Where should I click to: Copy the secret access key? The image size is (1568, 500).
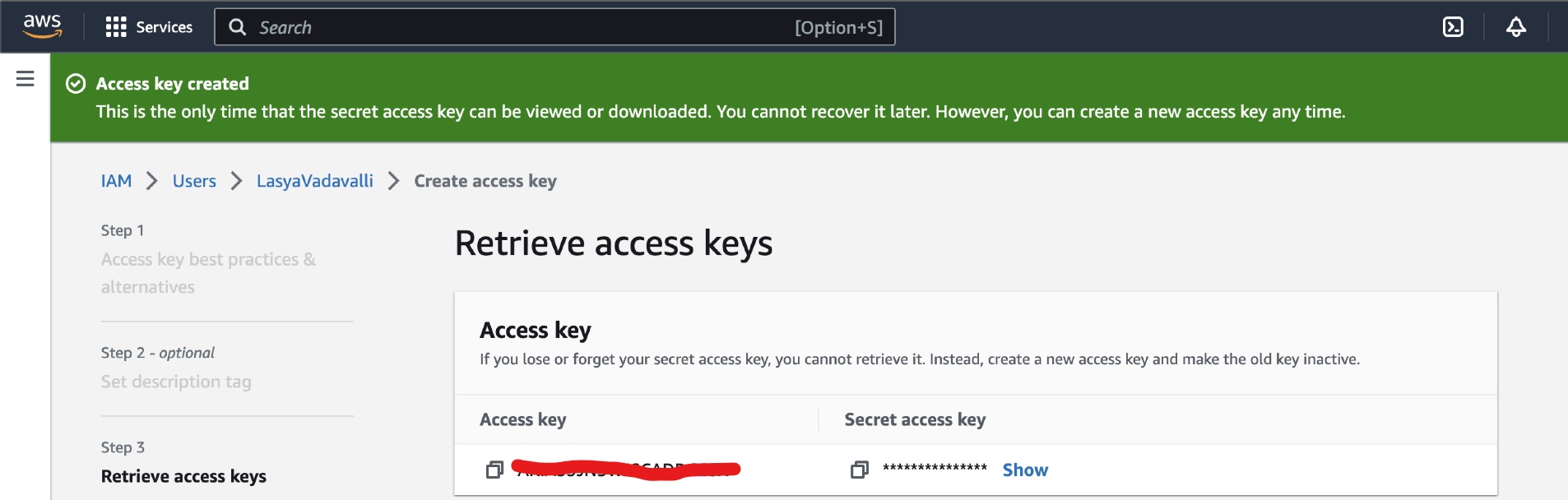pyautogui.click(x=860, y=470)
